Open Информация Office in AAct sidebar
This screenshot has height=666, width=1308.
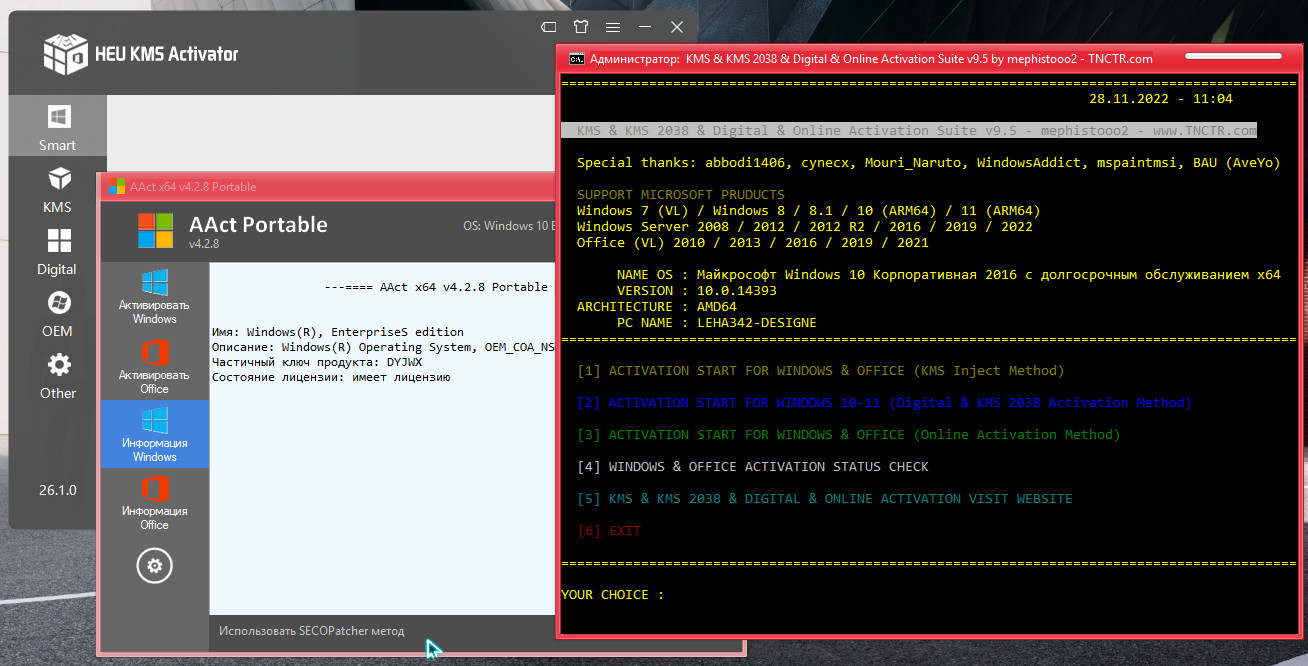click(154, 502)
